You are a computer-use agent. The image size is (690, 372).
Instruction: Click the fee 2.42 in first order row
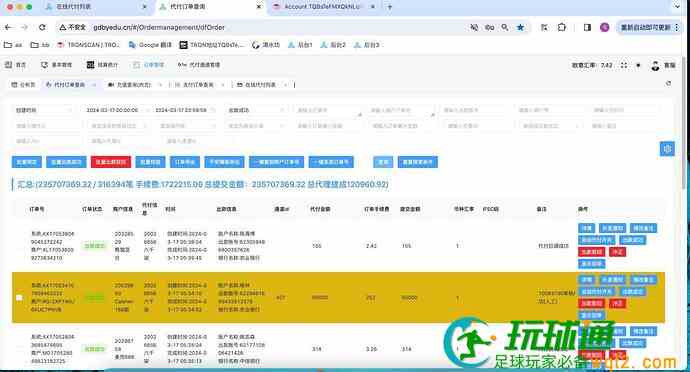pos(371,246)
